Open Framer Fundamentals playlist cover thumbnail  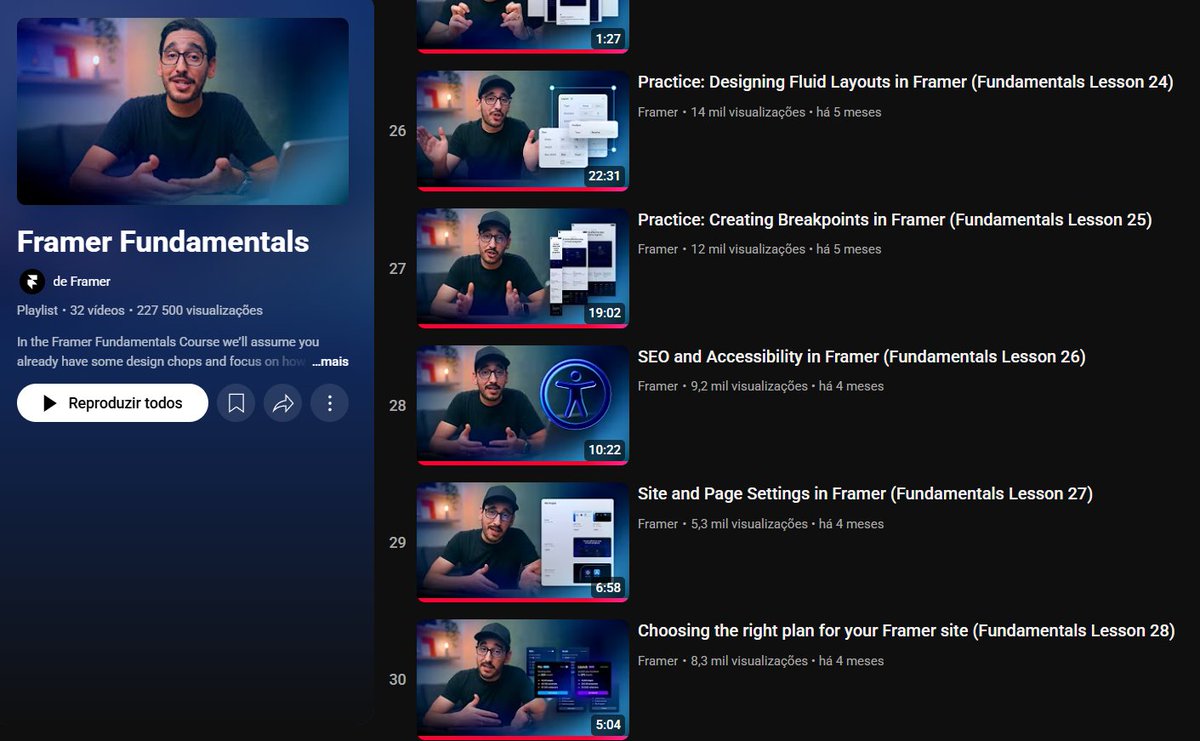[183, 111]
